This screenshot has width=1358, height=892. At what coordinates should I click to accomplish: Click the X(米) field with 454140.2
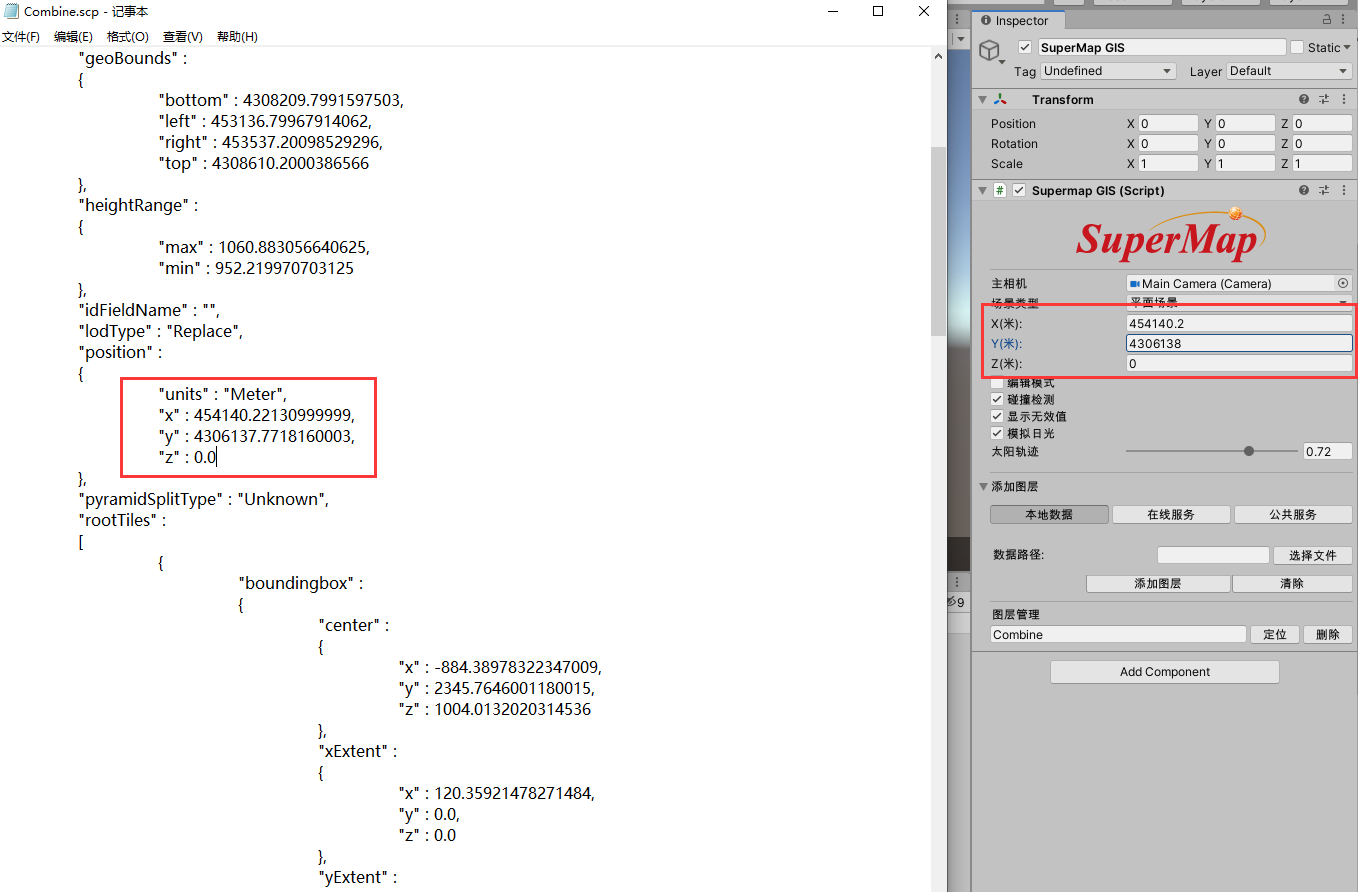click(1239, 323)
